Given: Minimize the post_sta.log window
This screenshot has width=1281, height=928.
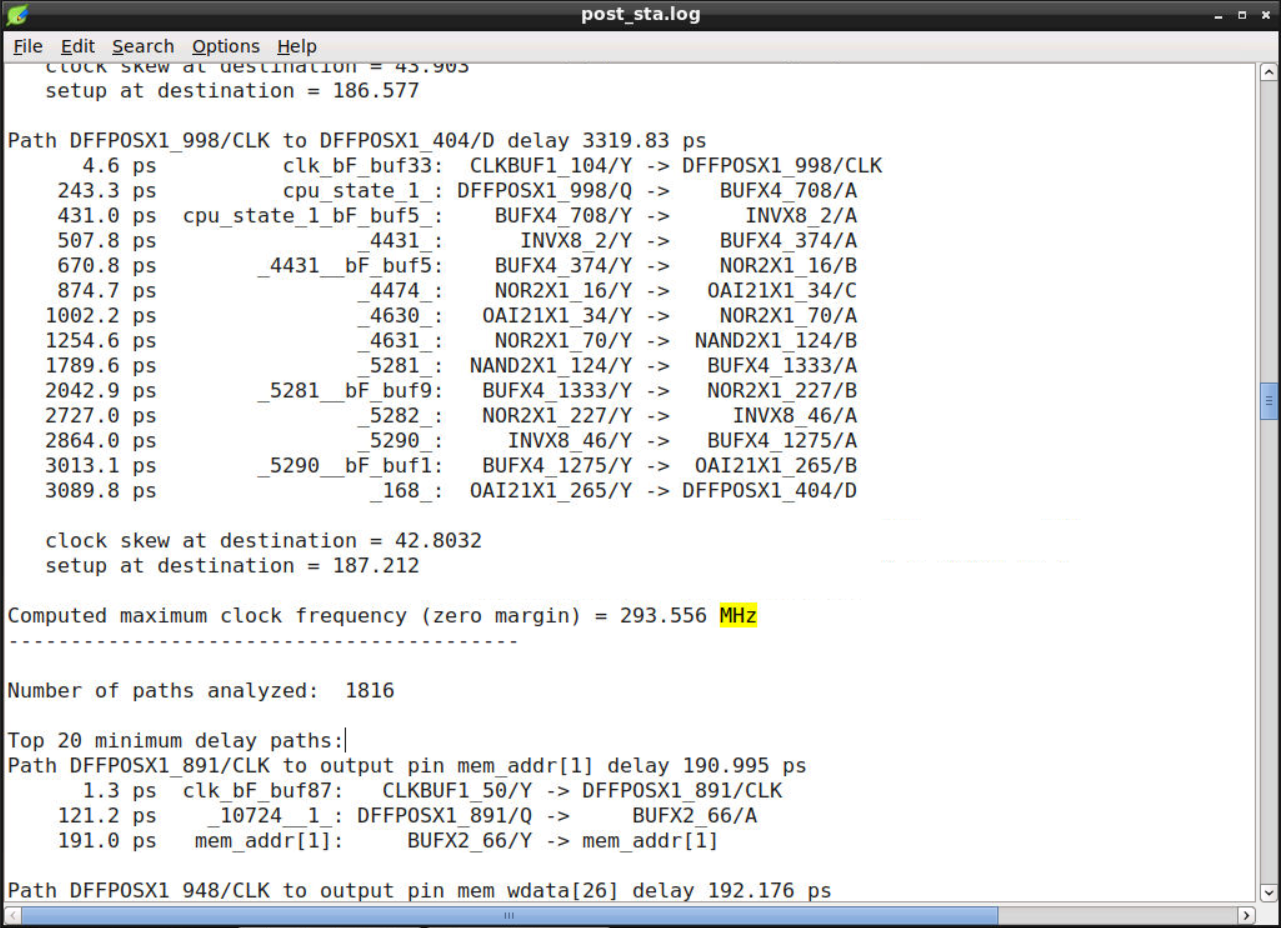Looking at the screenshot, I should coord(1217,15).
